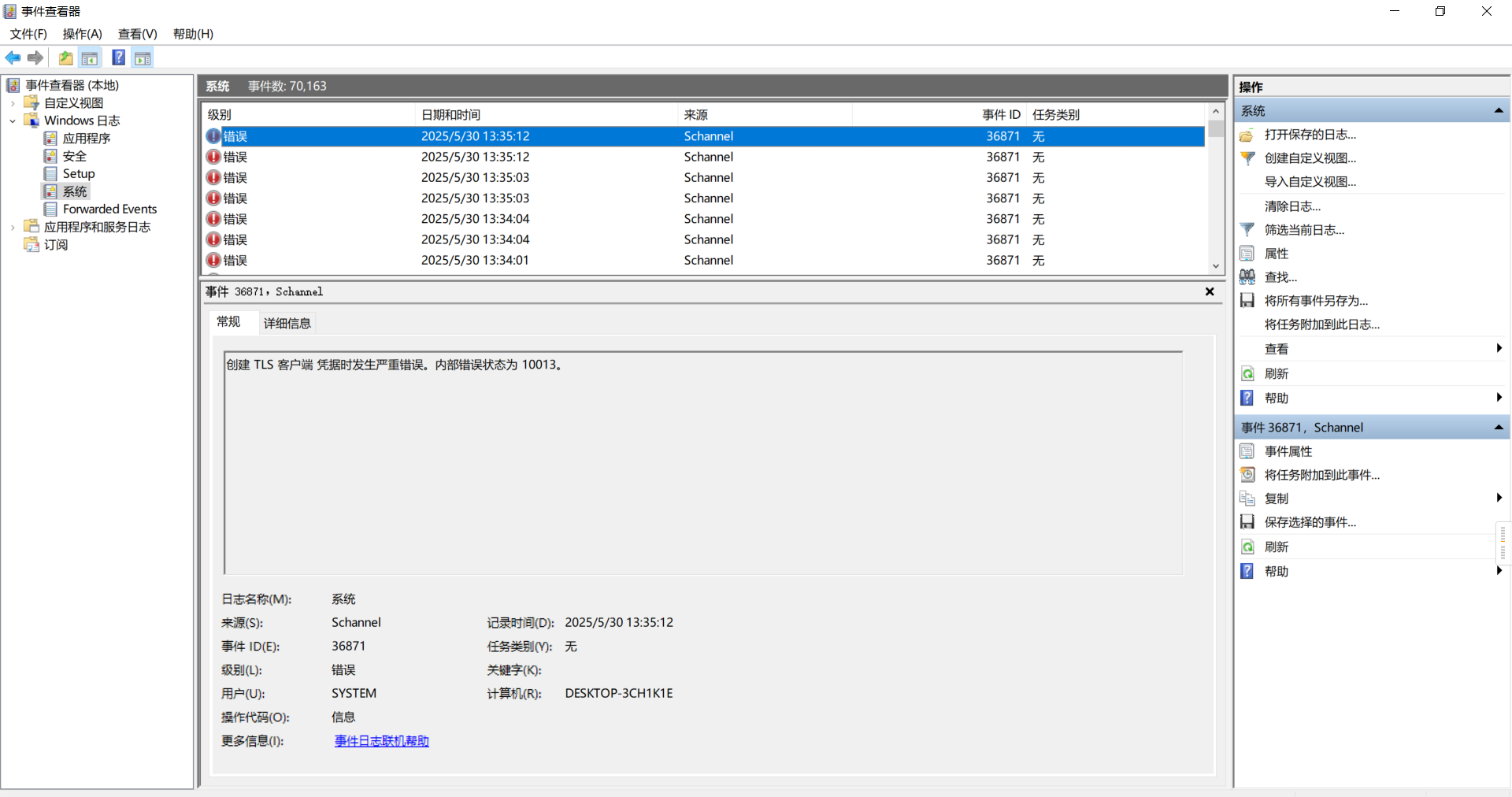The height and width of the screenshot is (797, 1512).
Task: Sort events by the Task Category column header
Action: coord(1116,115)
